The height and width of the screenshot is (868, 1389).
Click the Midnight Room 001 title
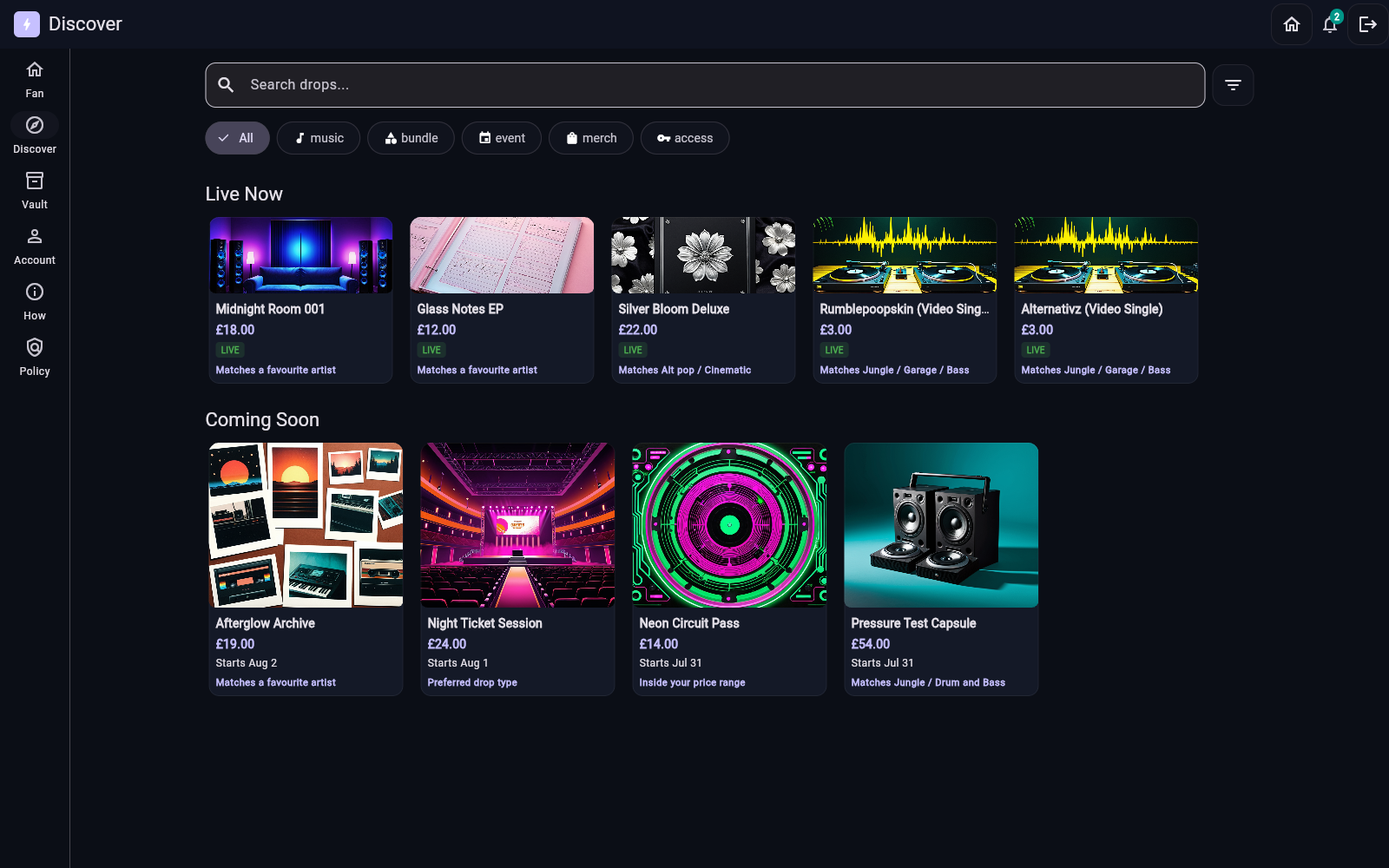click(270, 309)
